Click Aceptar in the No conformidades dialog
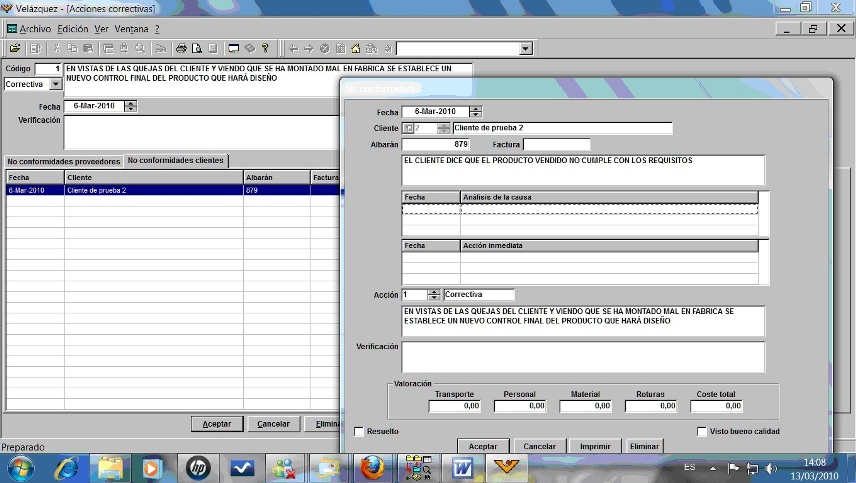The width and height of the screenshot is (856, 483). point(483,446)
